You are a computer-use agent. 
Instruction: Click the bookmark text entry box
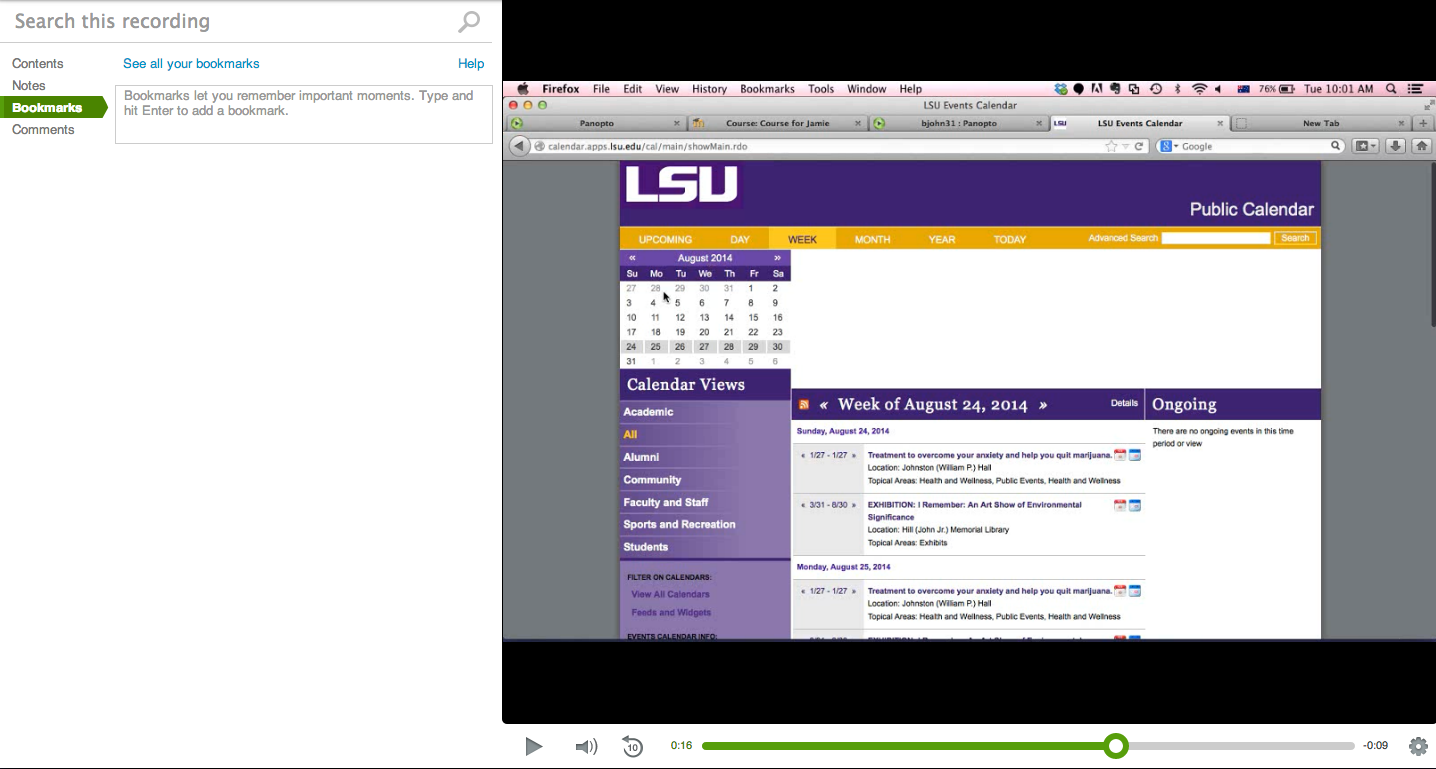click(x=304, y=114)
